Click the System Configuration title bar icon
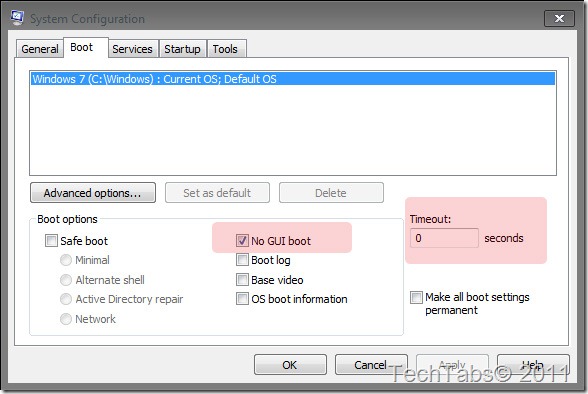The image size is (588, 394). 17,17
